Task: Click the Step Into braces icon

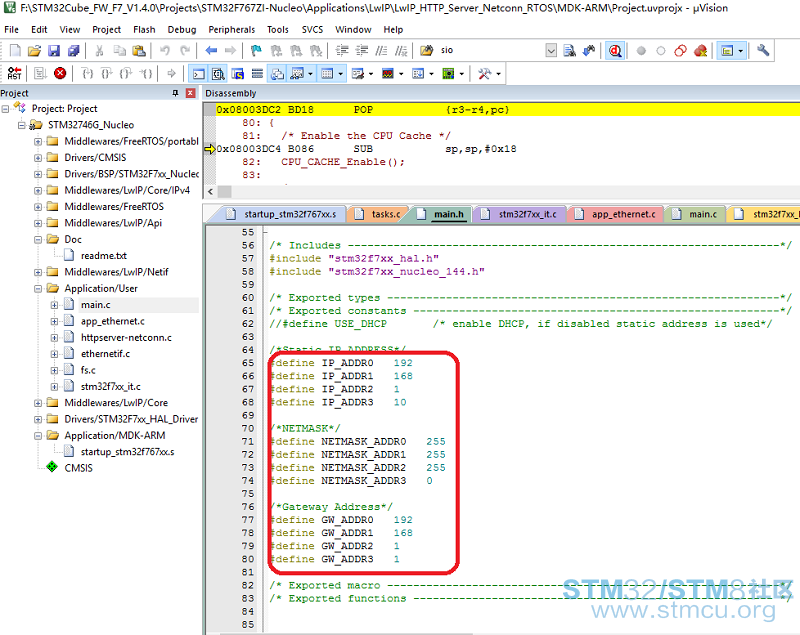Action: [x=87, y=73]
